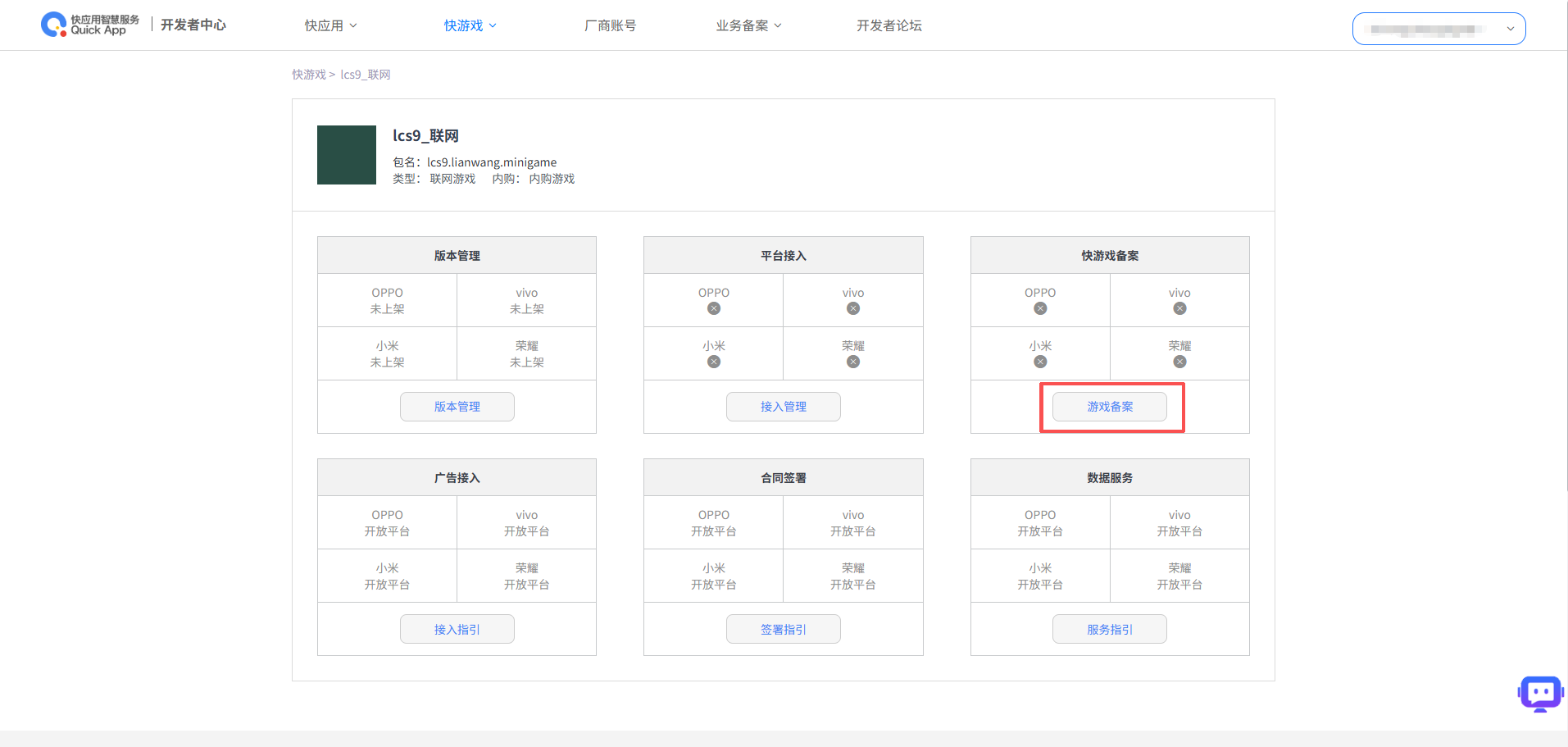The height and width of the screenshot is (747, 1568).
Task: Open the account selector at top right
Action: tap(1438, 29)
